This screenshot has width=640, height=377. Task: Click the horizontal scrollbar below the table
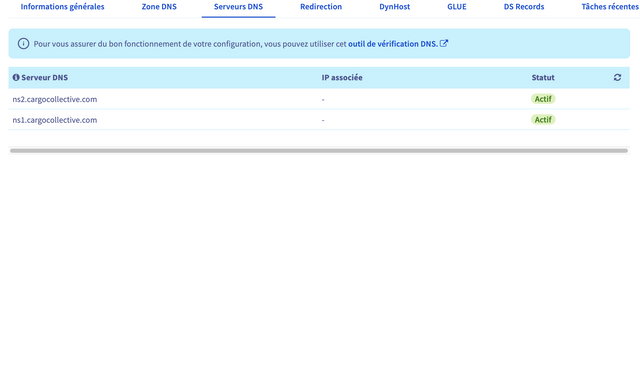coord(319,151)
